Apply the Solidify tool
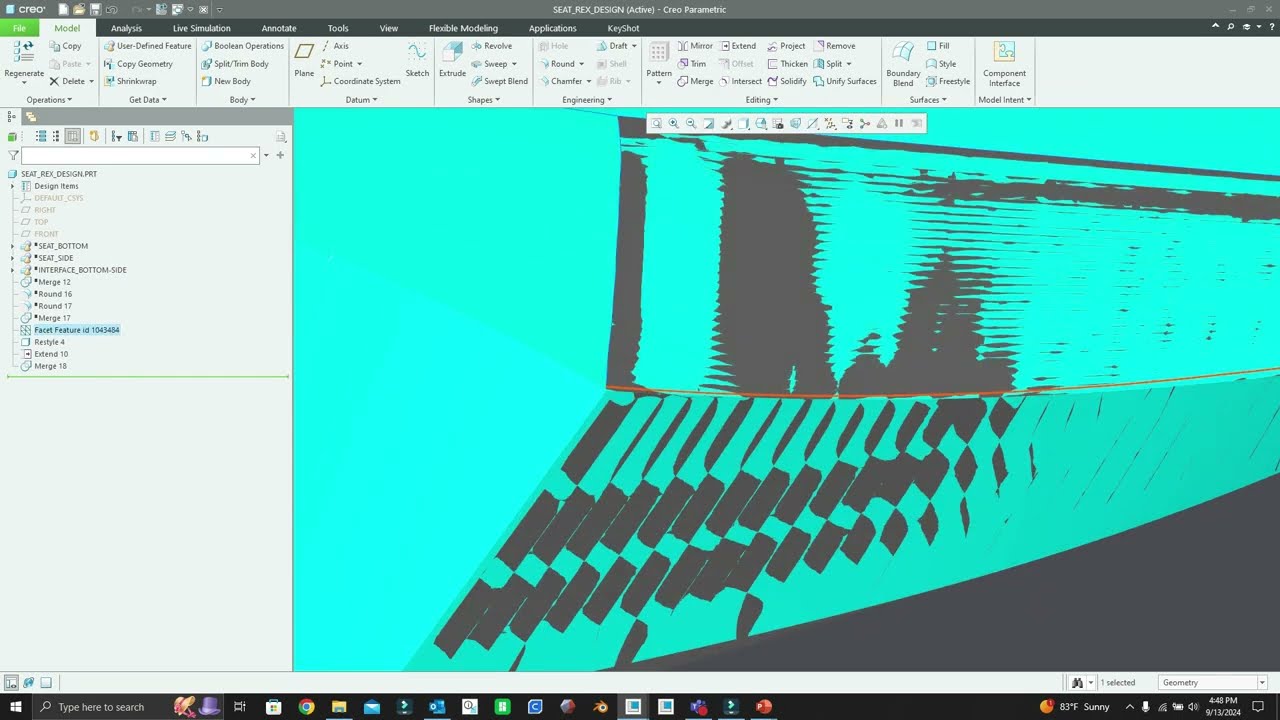The width and height of the screenshot is (1280, 720). pyautogui.click(x=787, y=81)
